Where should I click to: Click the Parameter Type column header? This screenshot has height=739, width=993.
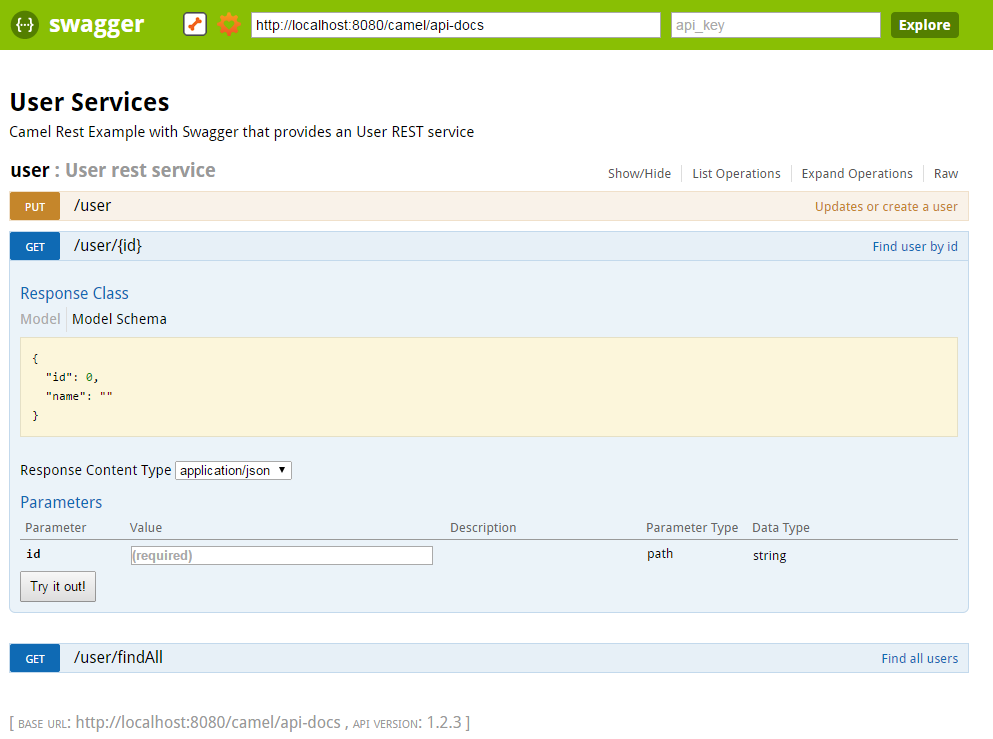click(x=692, y=527)
